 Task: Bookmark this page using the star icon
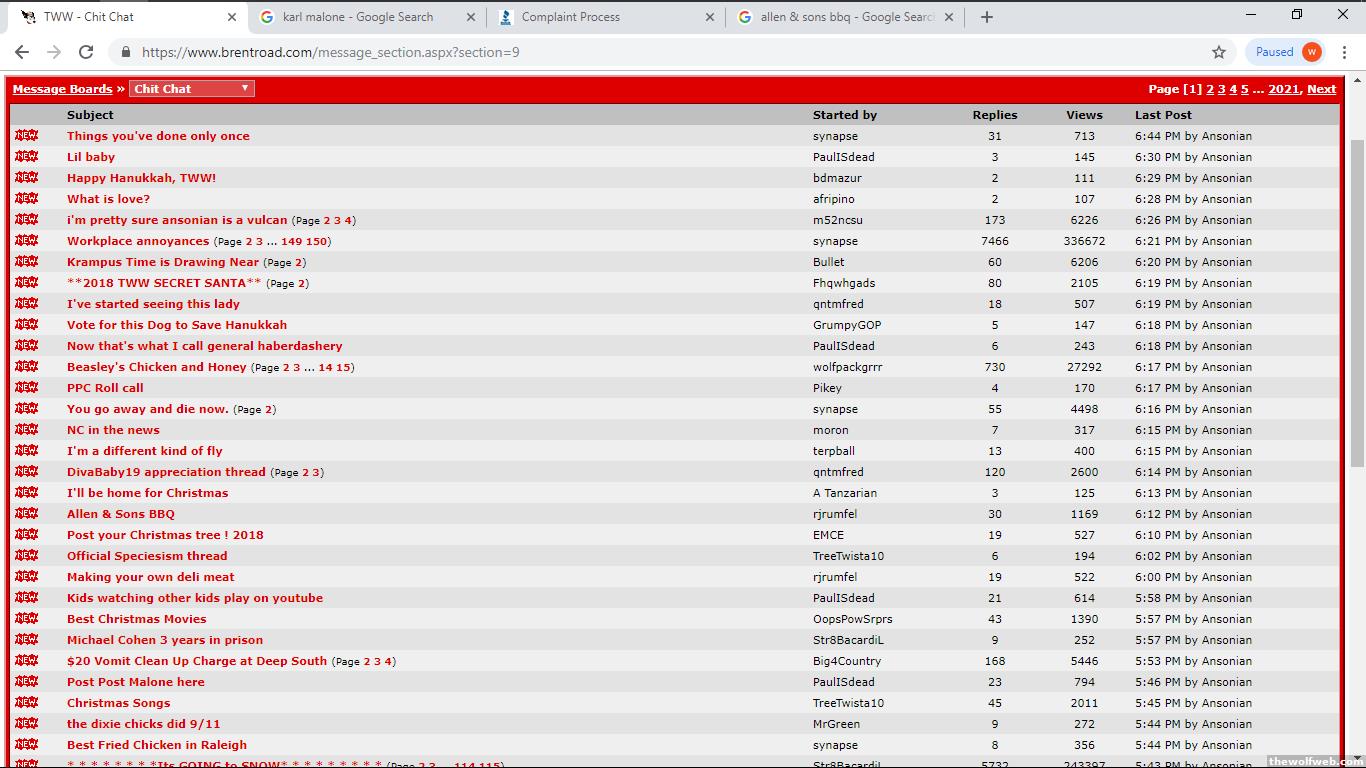point(1218,52)
